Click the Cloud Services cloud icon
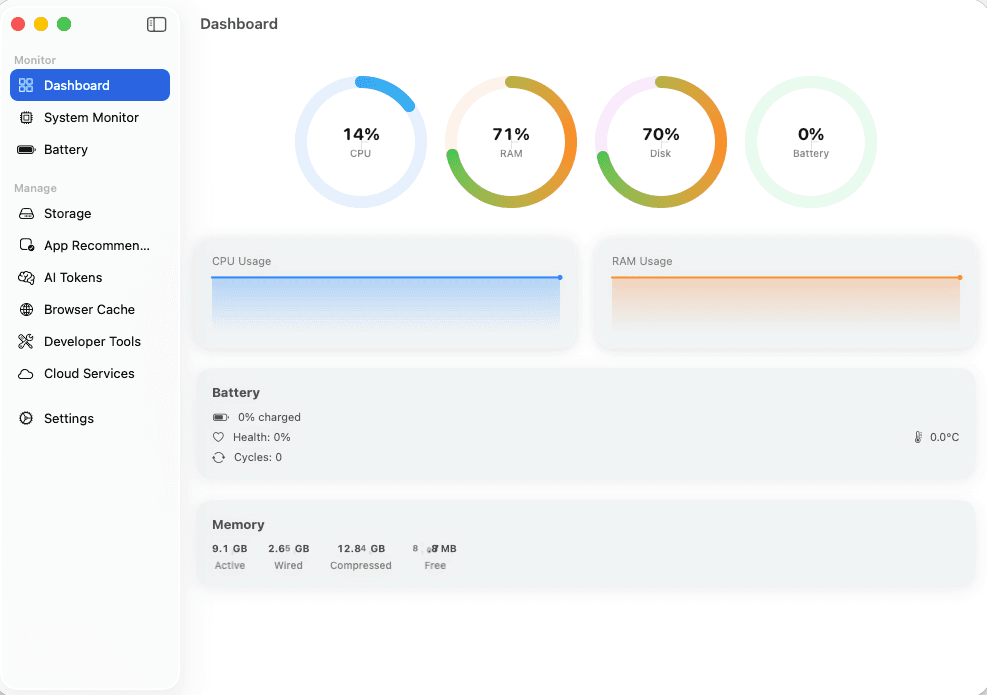The image size is (987, 695). (x=24, y=373)
